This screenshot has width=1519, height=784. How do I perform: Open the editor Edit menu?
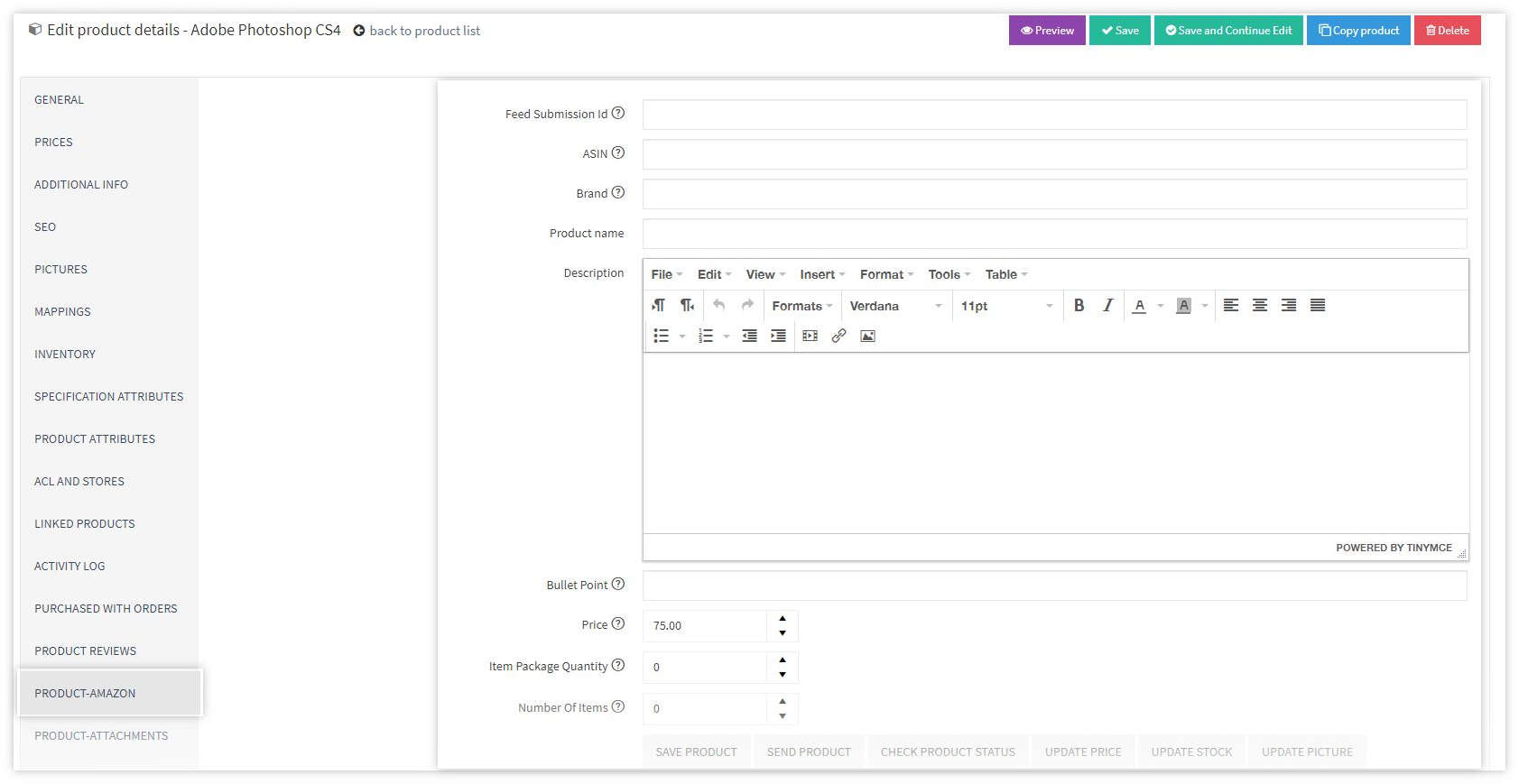pos(714,274)
